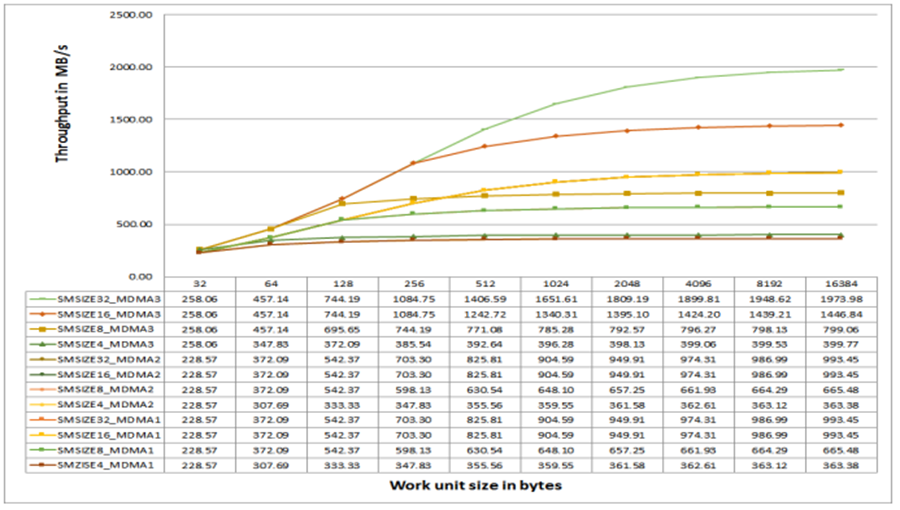Select the SMSIZE16_MDMA3 legend label
This screenshot has width=900, height=510.
[108, 314]
